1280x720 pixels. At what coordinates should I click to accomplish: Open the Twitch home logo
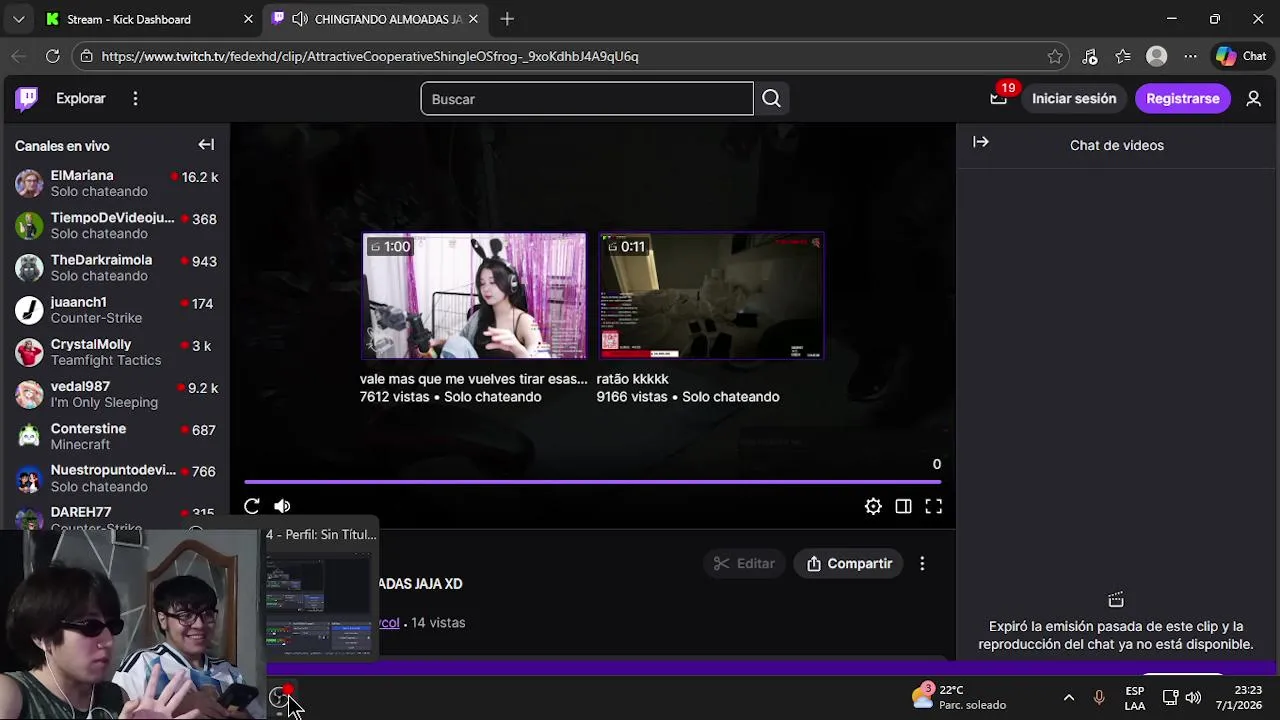(x=27, y=98)
